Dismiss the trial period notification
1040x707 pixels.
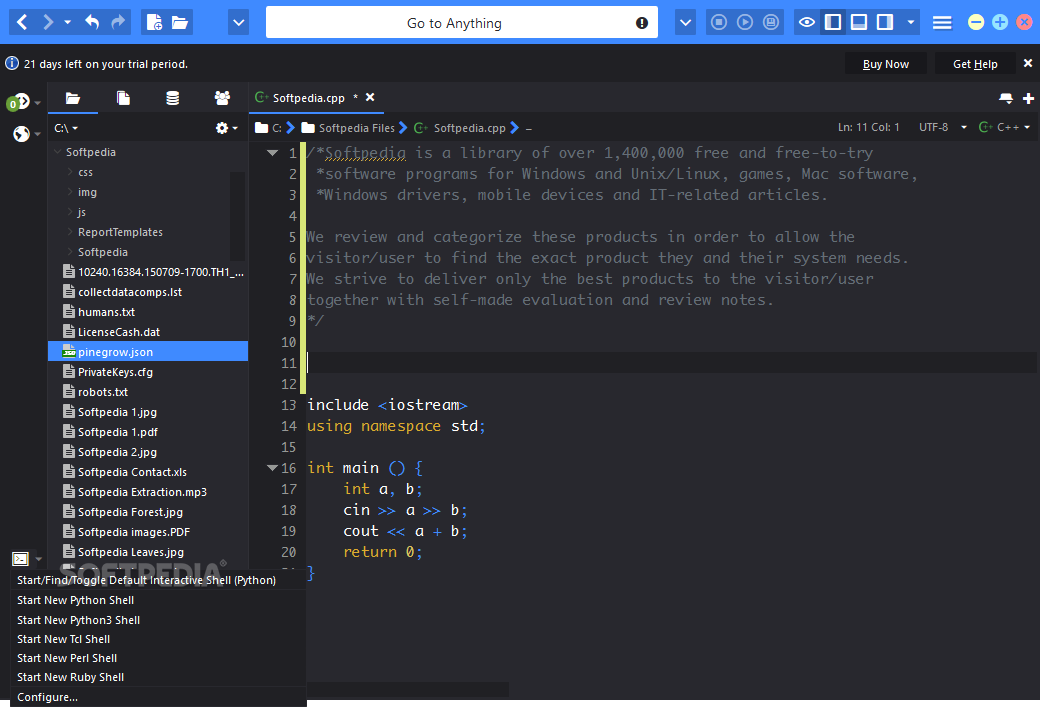pyautogui.click(x=1027, y=63)
